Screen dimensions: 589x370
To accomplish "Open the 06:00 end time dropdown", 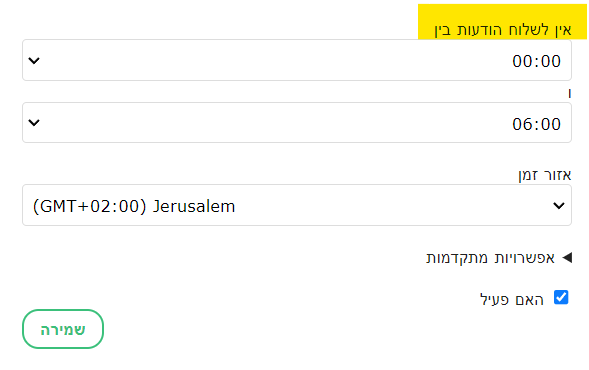I will coord(297,123).
